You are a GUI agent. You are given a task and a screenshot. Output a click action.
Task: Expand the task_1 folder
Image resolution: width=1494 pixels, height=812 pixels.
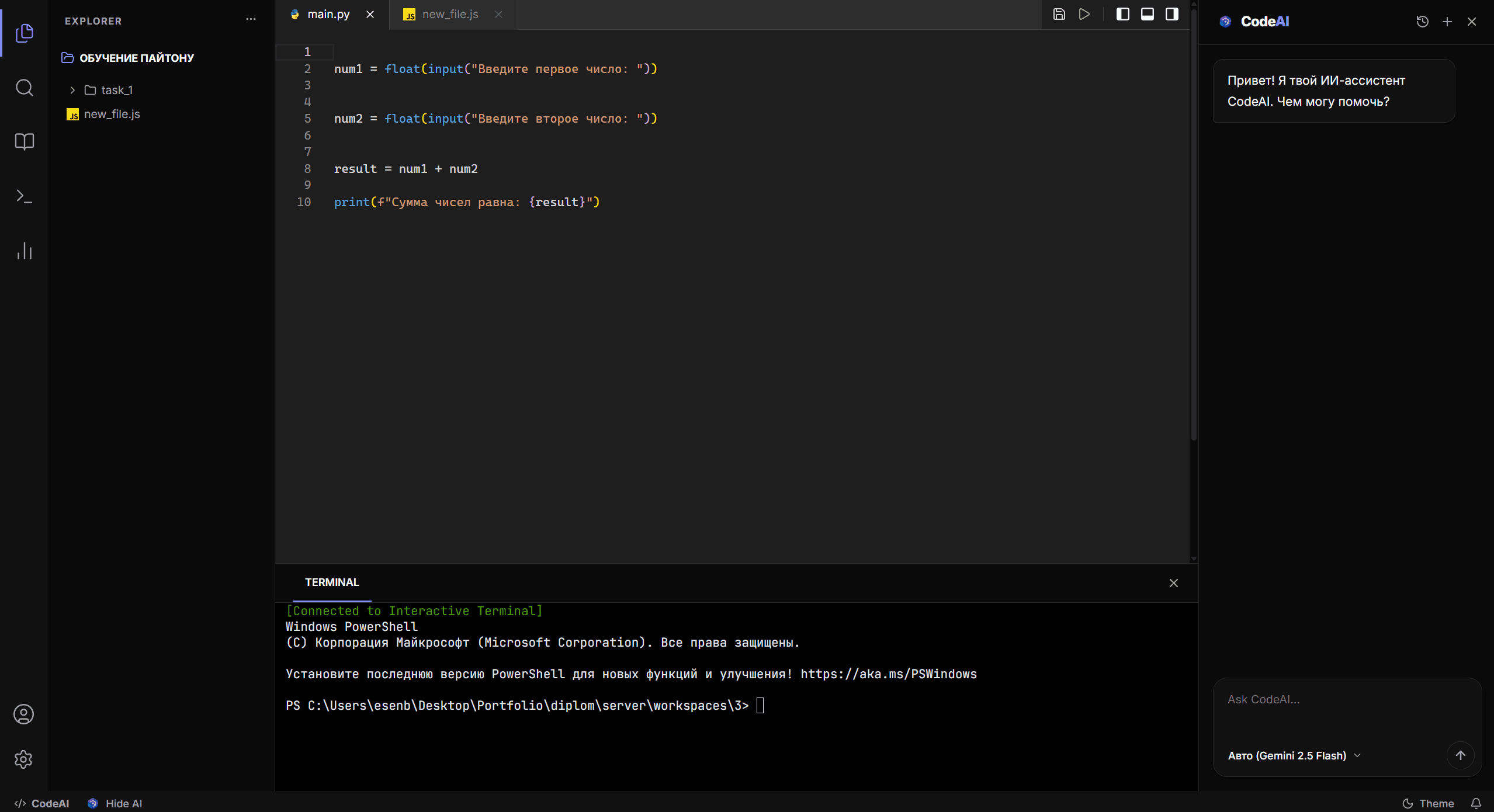click(72, 90)
